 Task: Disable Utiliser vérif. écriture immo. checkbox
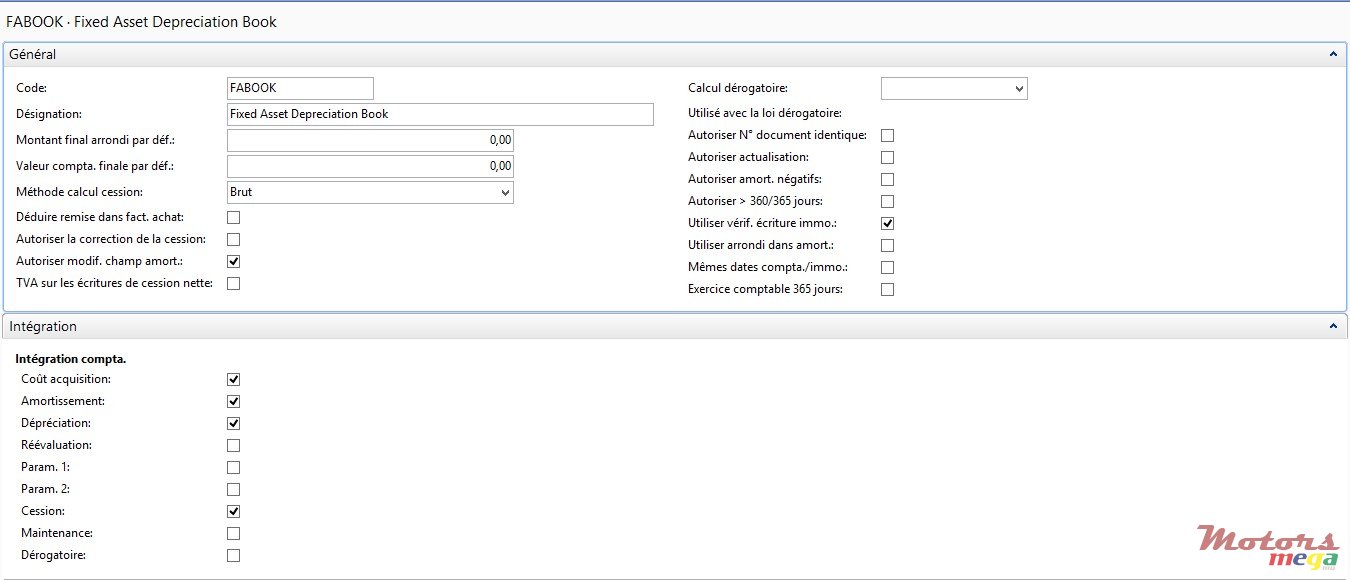click(x=887, y=223)
